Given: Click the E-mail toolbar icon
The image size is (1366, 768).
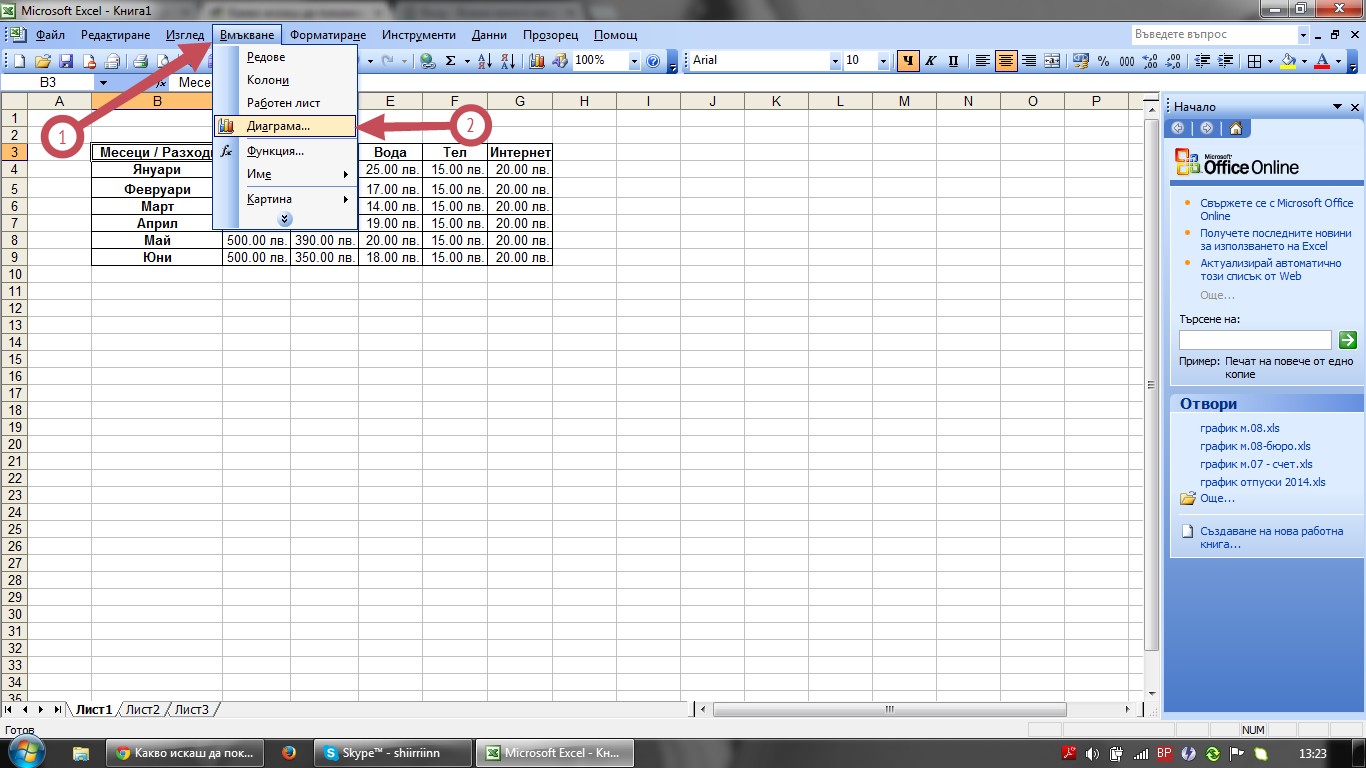Looking at the screenshot, I should coord(112,61).
